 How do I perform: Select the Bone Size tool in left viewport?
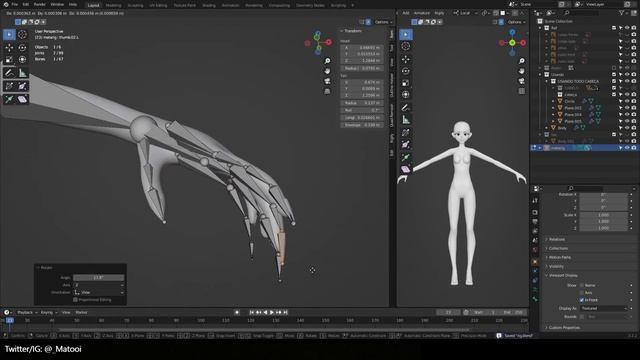[22, 86]
